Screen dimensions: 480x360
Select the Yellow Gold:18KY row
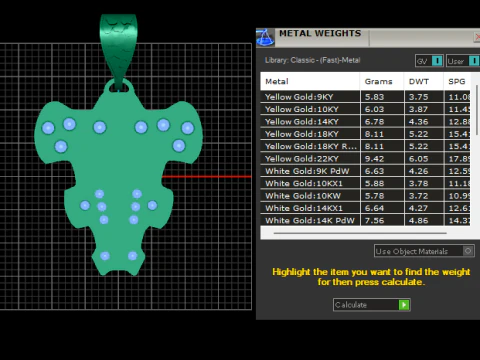click(x=365, y=134)
